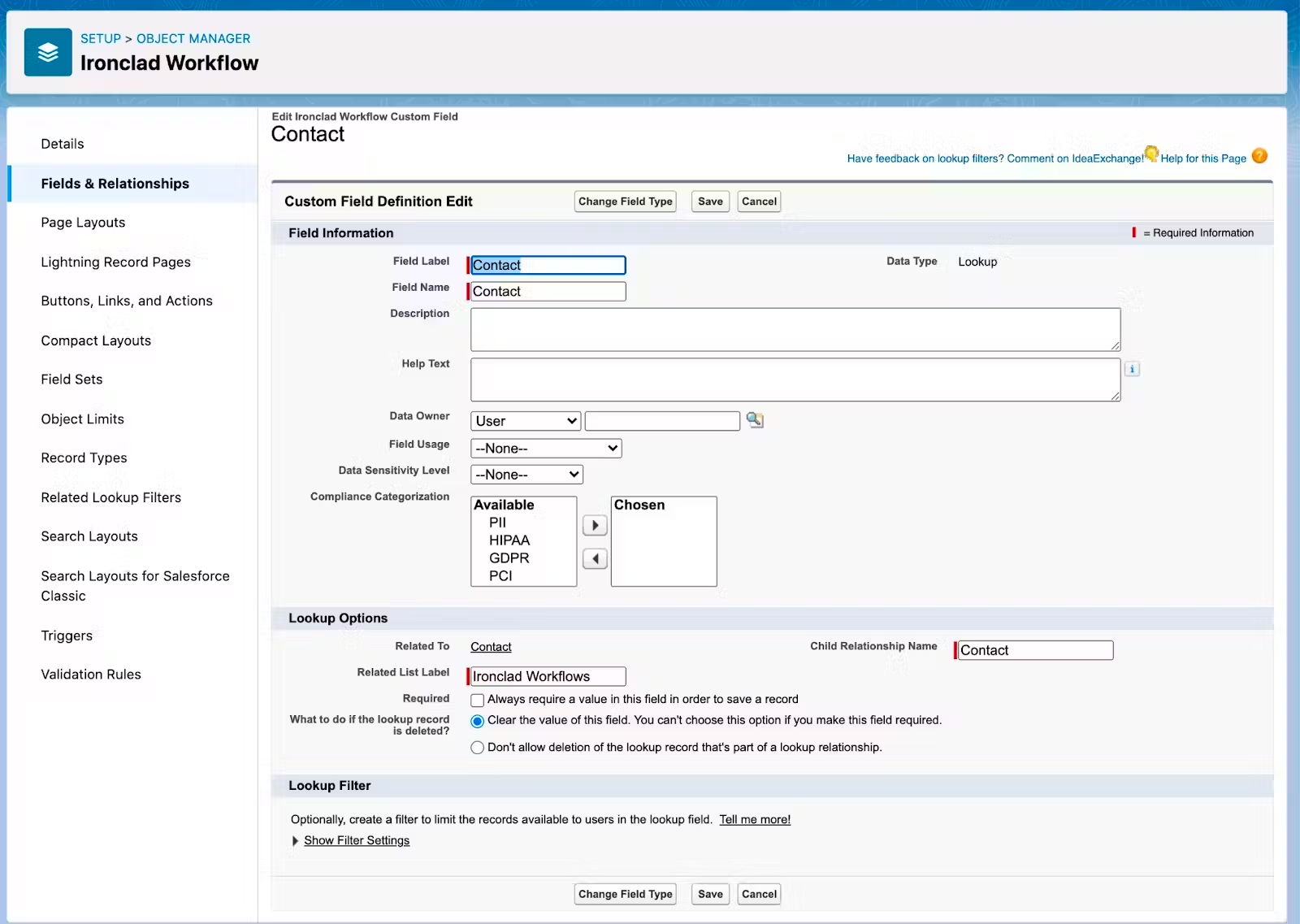
Task: Choose Don't allow deletion of lookup record
Action: click(477, 748)
